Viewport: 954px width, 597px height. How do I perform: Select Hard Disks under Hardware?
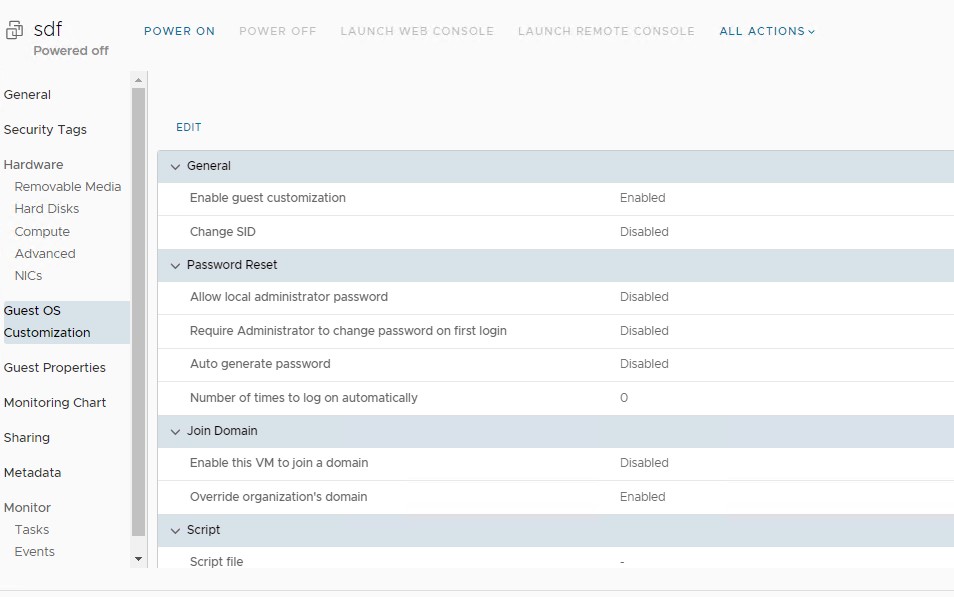click(x=48, y=208)
